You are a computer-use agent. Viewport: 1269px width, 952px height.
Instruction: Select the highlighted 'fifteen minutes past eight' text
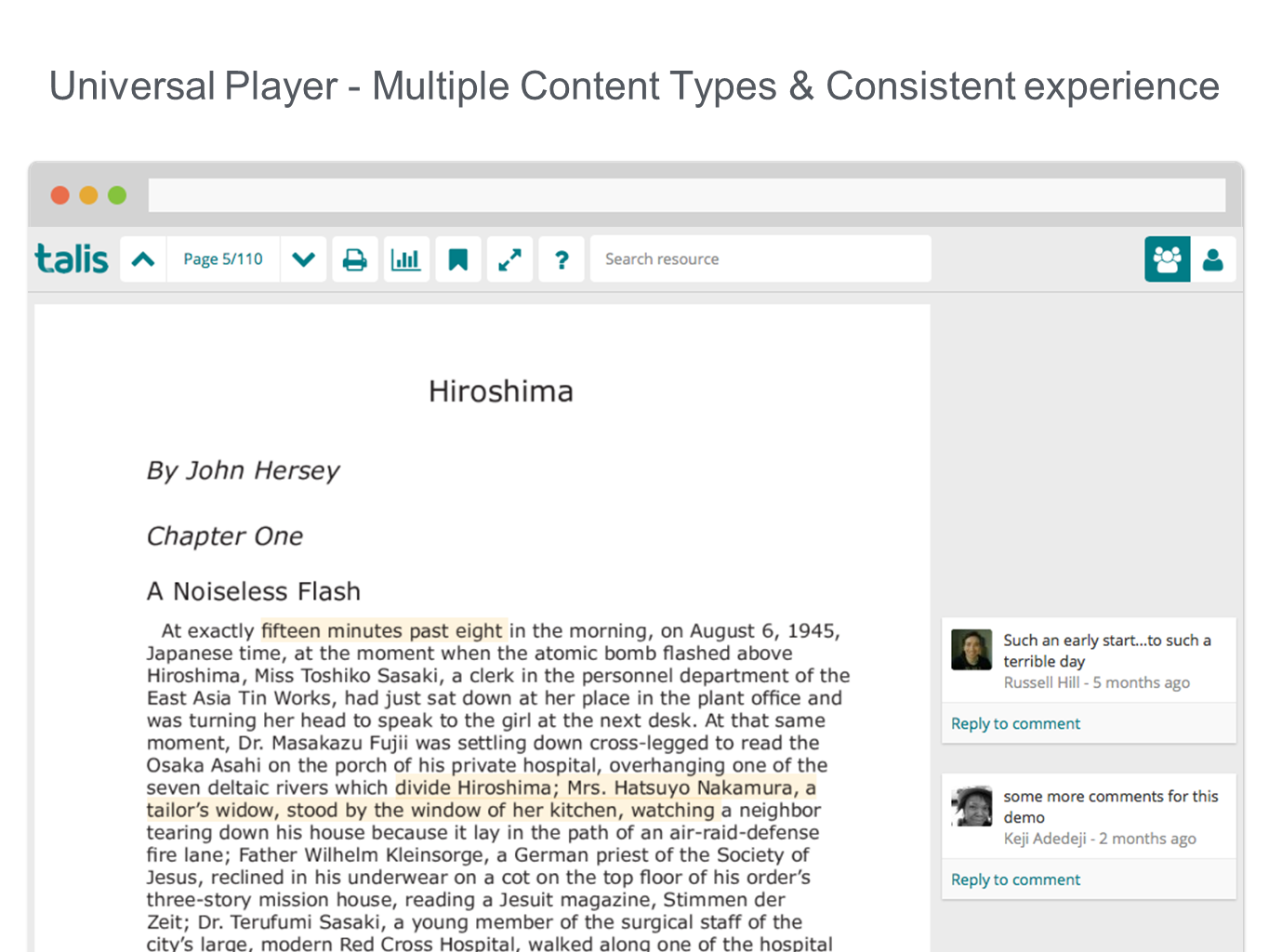[382, 630]
